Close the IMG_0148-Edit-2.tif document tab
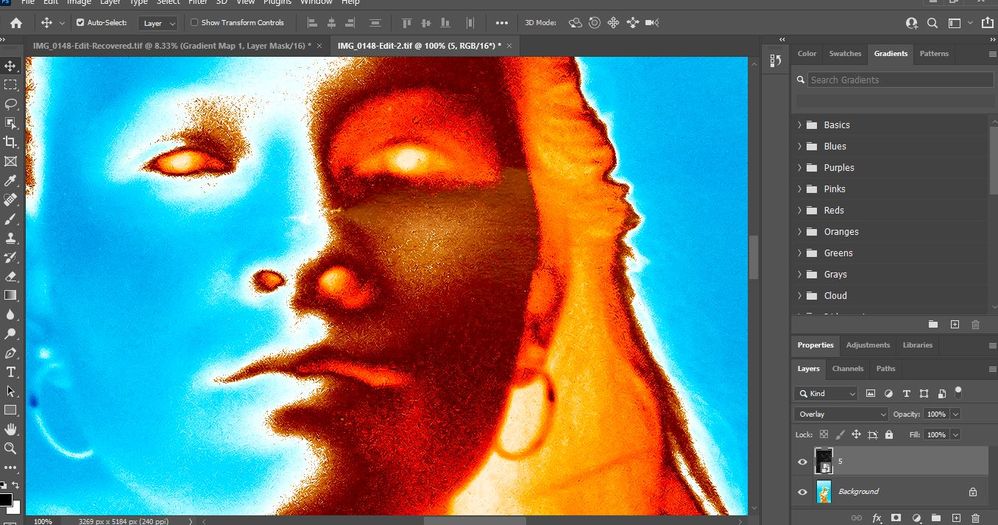The image size is (998, 525). coord(509,46)
